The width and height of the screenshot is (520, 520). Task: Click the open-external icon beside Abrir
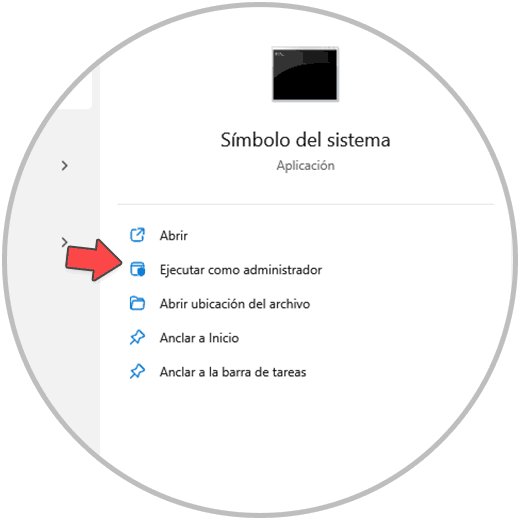[137, 235]
